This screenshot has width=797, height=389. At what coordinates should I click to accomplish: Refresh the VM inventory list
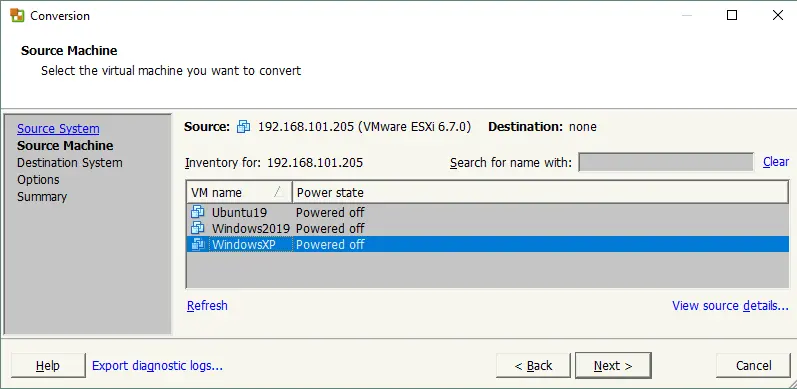pyautogui.click(x=207, y=306)
